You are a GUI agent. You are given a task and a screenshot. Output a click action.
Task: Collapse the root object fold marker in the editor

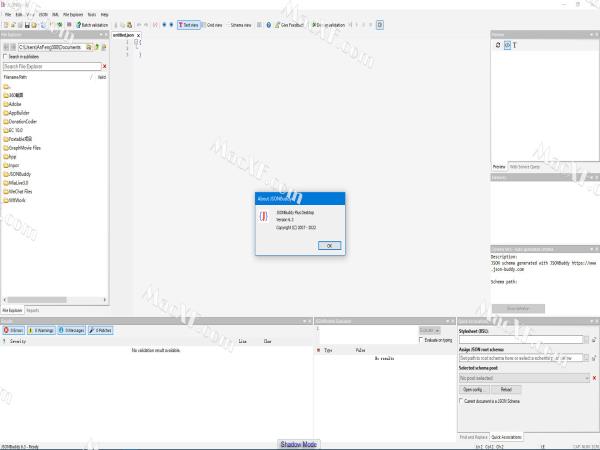(x=136, y=42)
